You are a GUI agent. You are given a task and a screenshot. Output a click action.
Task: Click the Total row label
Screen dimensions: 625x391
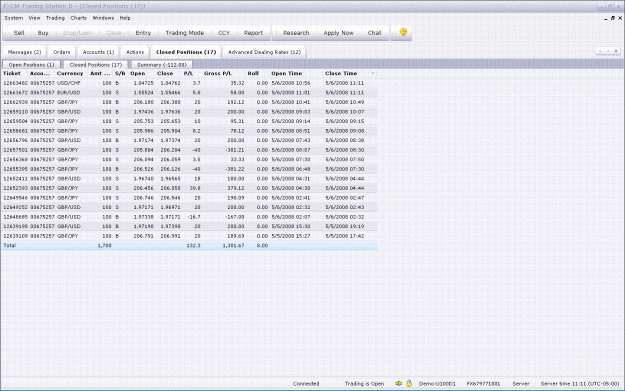(10, 246)
